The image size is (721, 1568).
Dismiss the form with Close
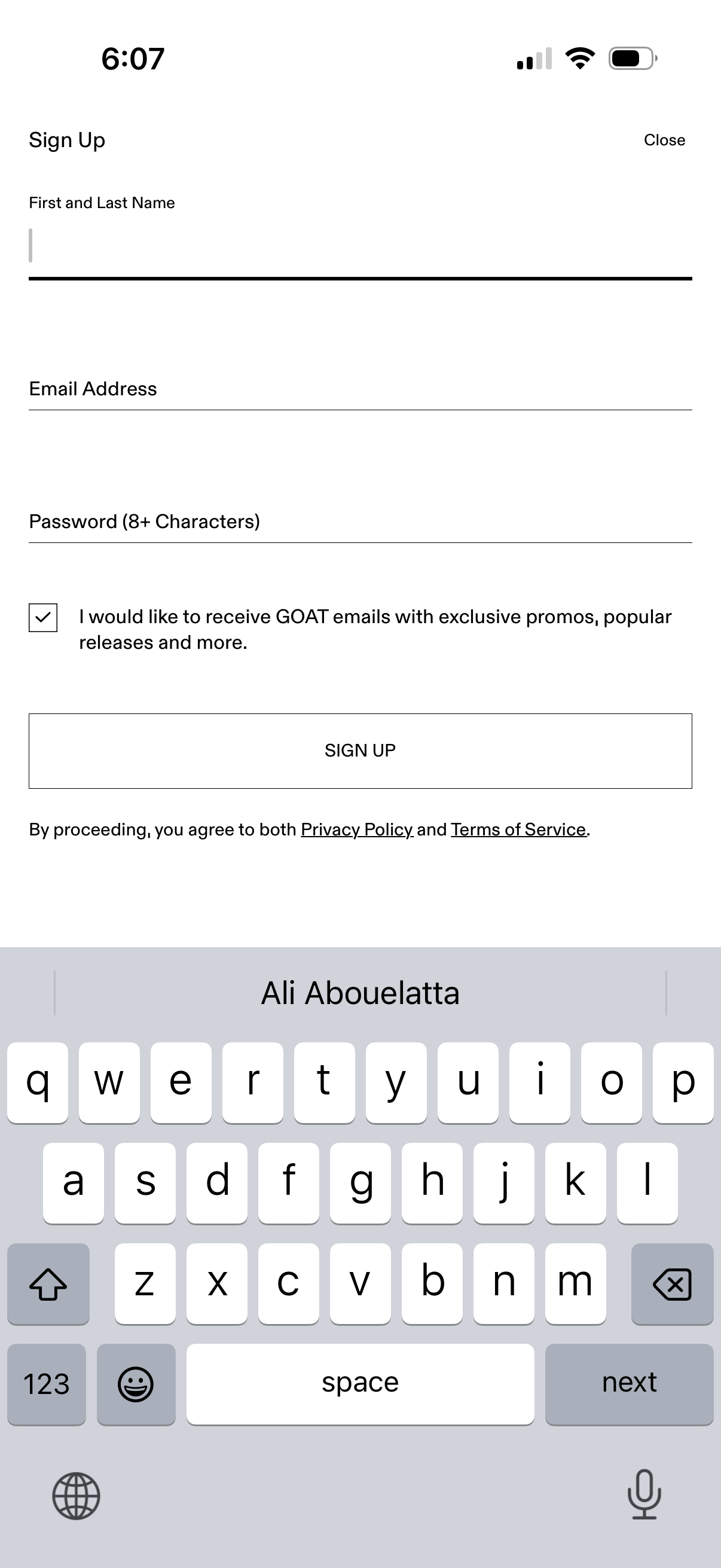point(665,139)
